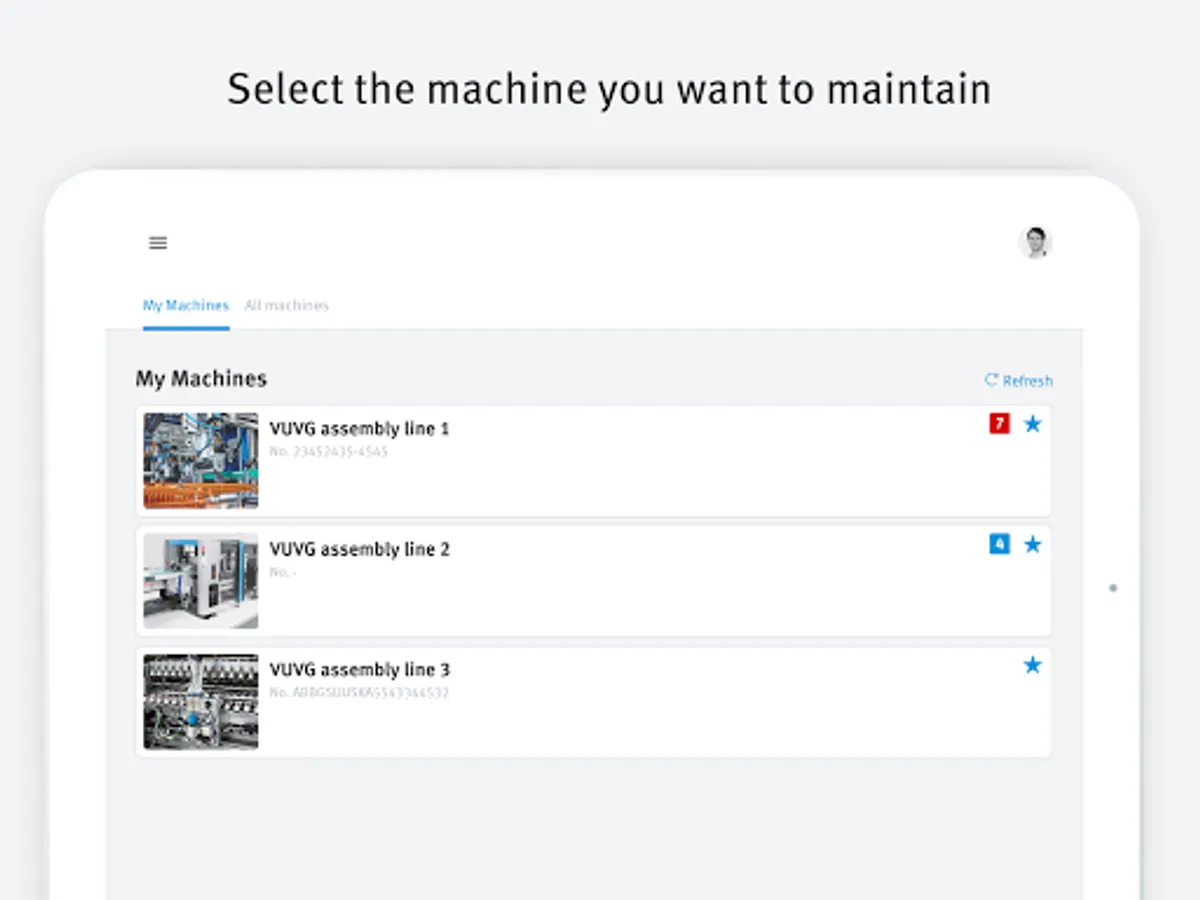
Task: Unfavorite VUVG assembly line 1 star
Action: [x=1033, y=424]
